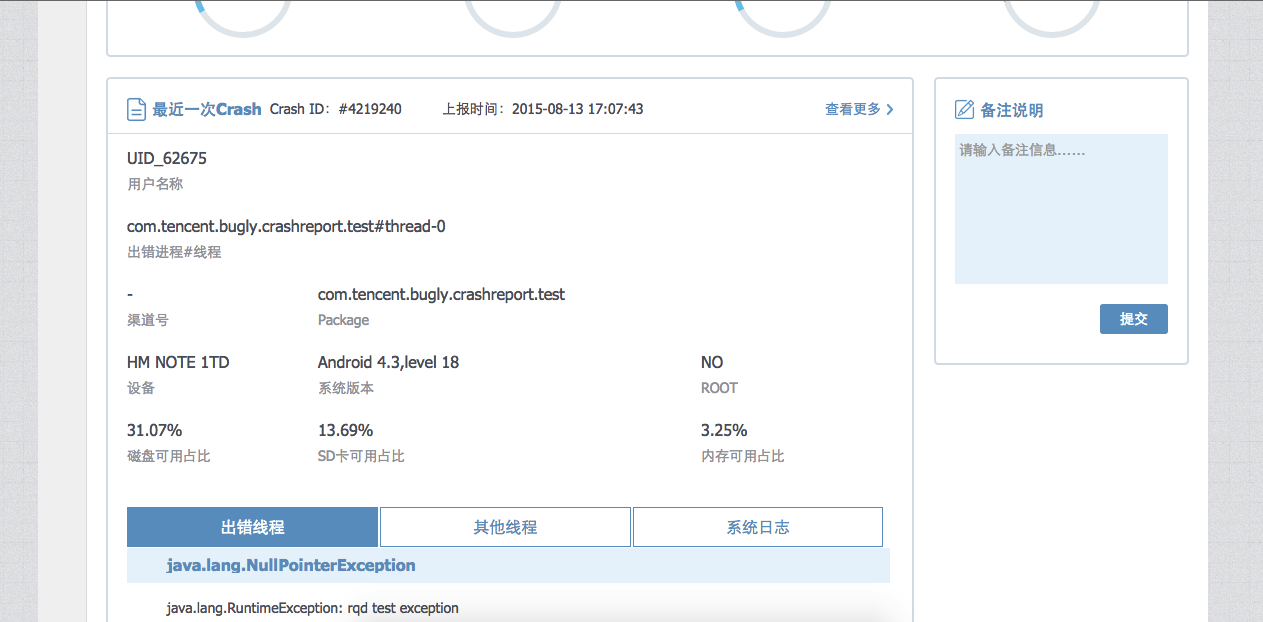Expand the java.lang.NullPointerException header row

(290, 565)
